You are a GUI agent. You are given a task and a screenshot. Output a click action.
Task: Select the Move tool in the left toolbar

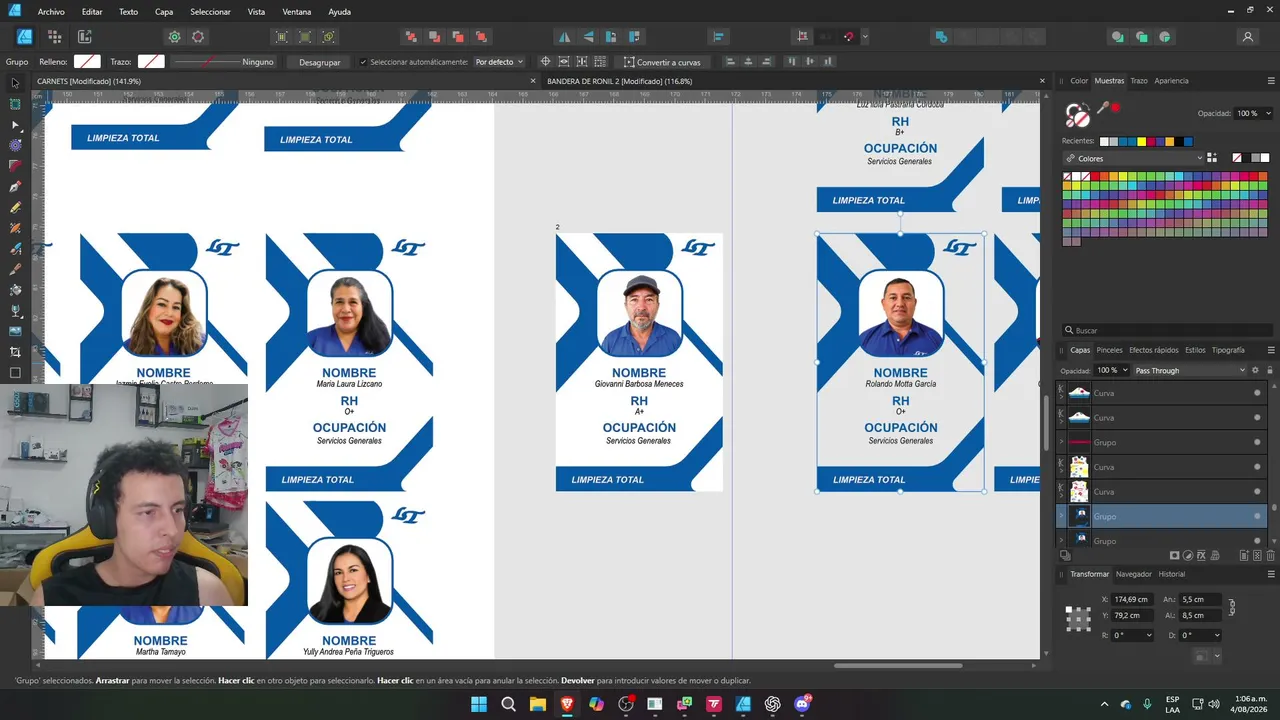(x=15, y=83)
